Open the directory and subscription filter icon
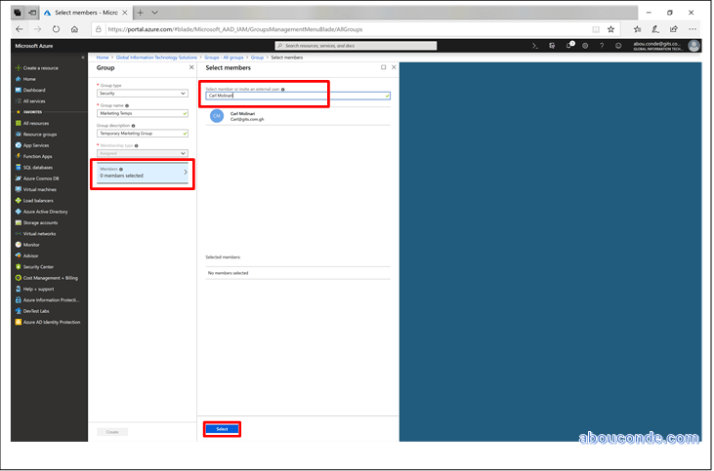This screenshot has width=714, height=471. click(552, 45)
